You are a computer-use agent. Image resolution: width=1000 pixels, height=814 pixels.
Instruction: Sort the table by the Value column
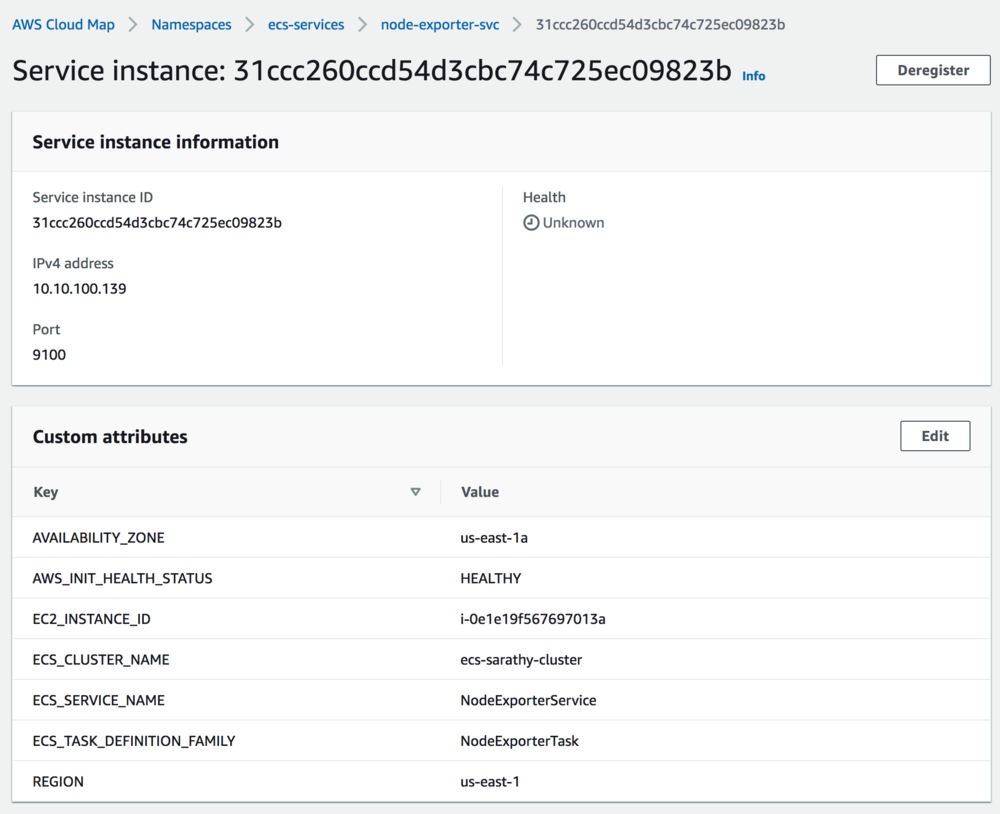pyautogui.click(x=480, y=492)
